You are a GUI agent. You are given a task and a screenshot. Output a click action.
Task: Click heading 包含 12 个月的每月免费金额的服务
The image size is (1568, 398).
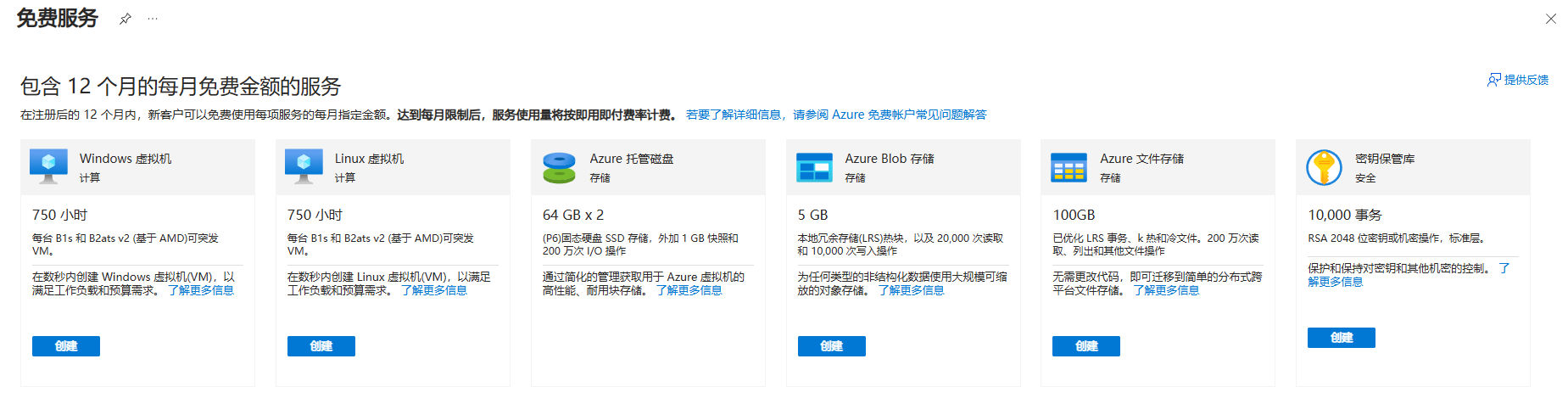pyautogui.click(x=181, y=86)
